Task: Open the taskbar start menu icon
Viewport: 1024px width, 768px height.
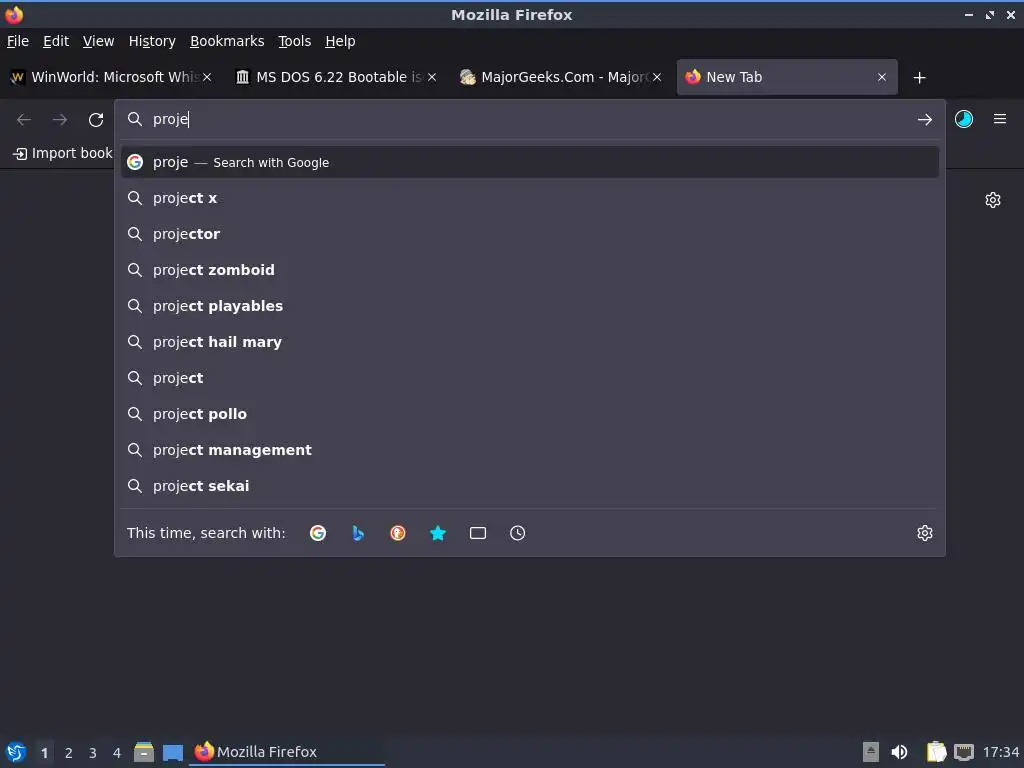Action: tap(16, 752)
